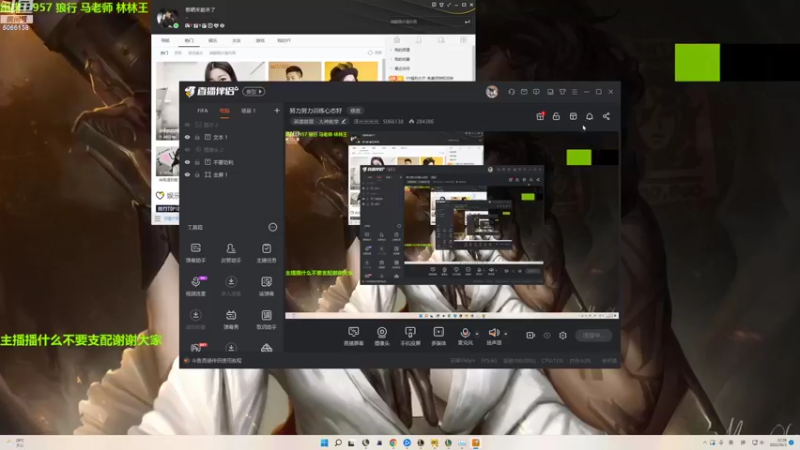Open the mail icon in companion title bar
The width and height of the screenshot is (800, 450).
[524, 92]
